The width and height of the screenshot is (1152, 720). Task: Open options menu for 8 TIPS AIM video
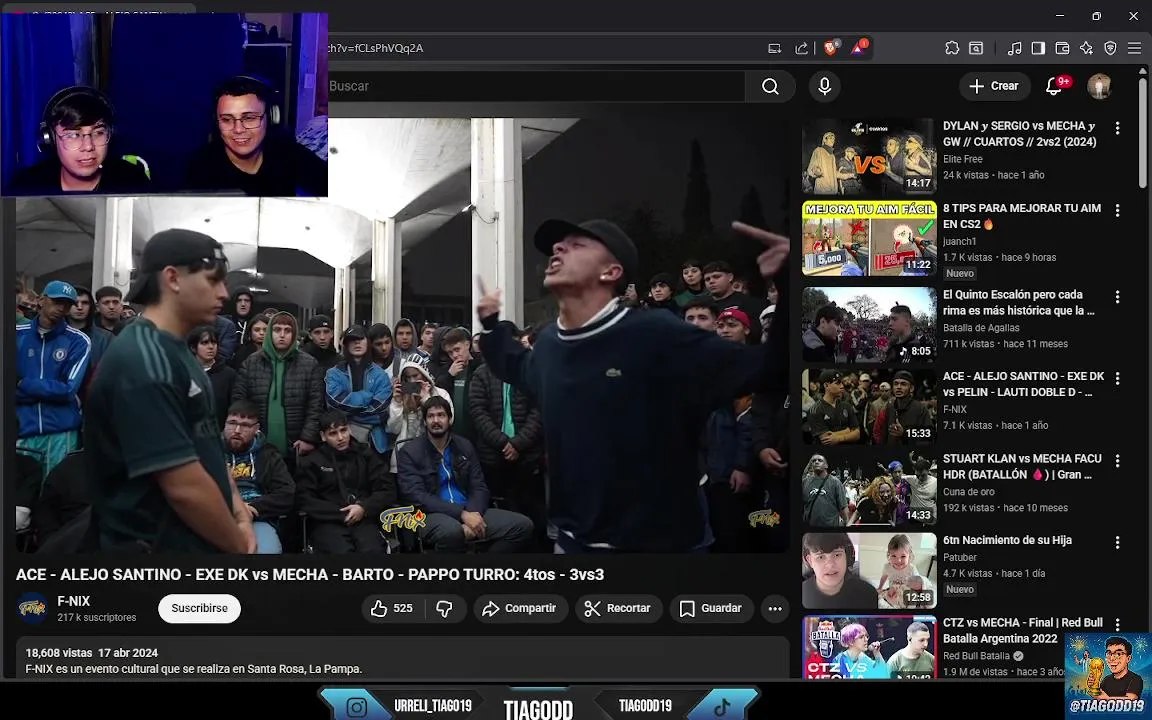point(1117,210)
